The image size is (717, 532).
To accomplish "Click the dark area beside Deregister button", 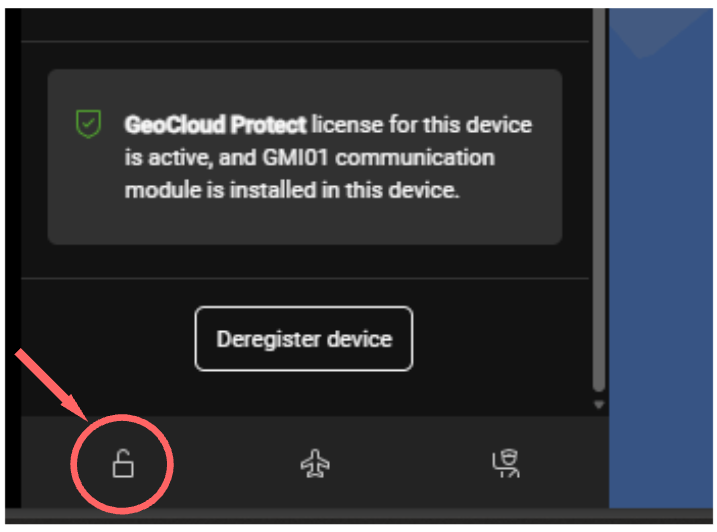I will [500, 339].
